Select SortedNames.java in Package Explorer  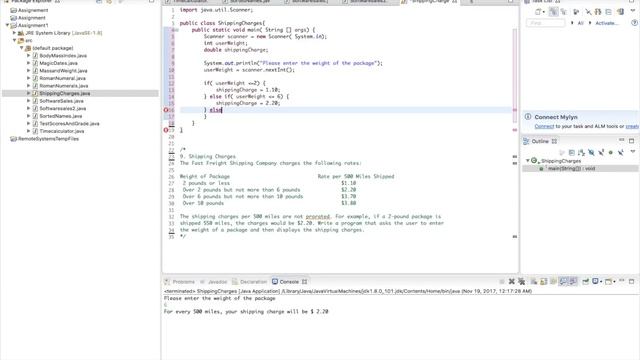(60, 116)
